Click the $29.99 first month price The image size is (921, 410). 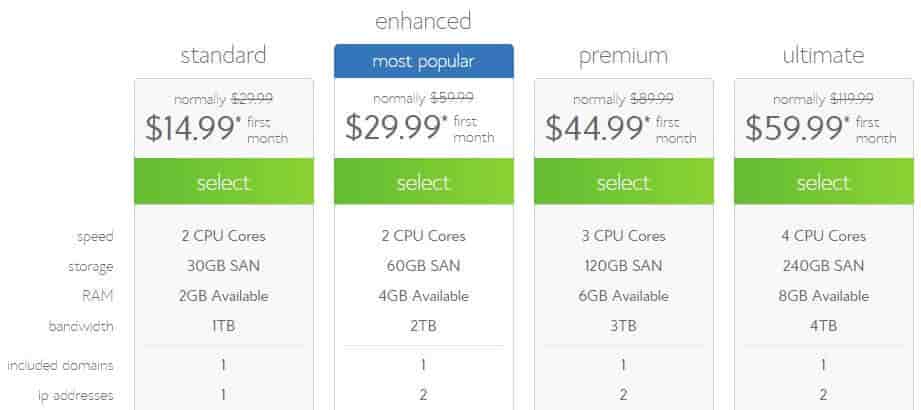tap(419, 128)
